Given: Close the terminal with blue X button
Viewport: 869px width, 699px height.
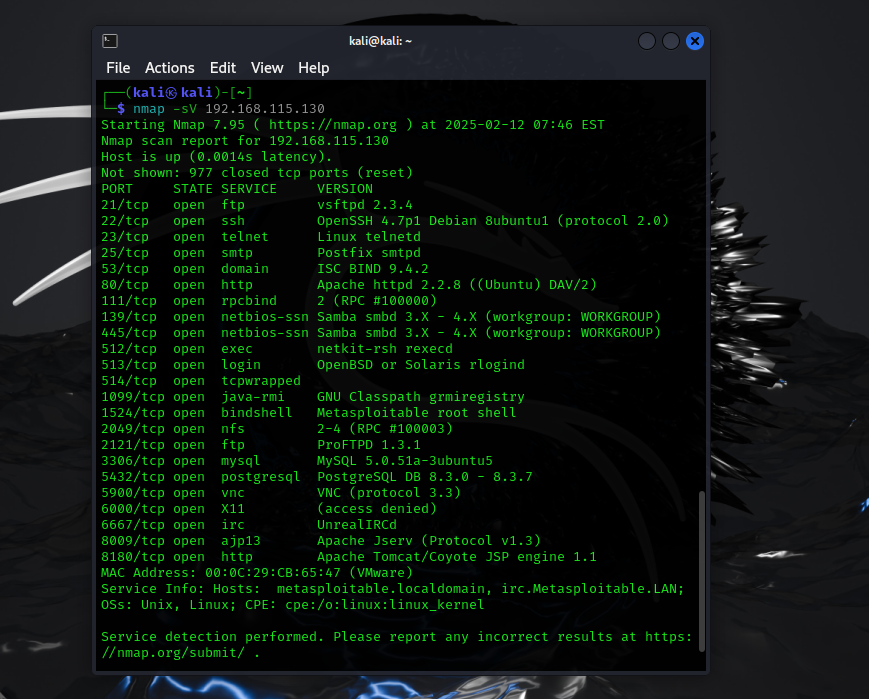Looking at the screenshot, I should pyautogui.click(x=694, y=41).
